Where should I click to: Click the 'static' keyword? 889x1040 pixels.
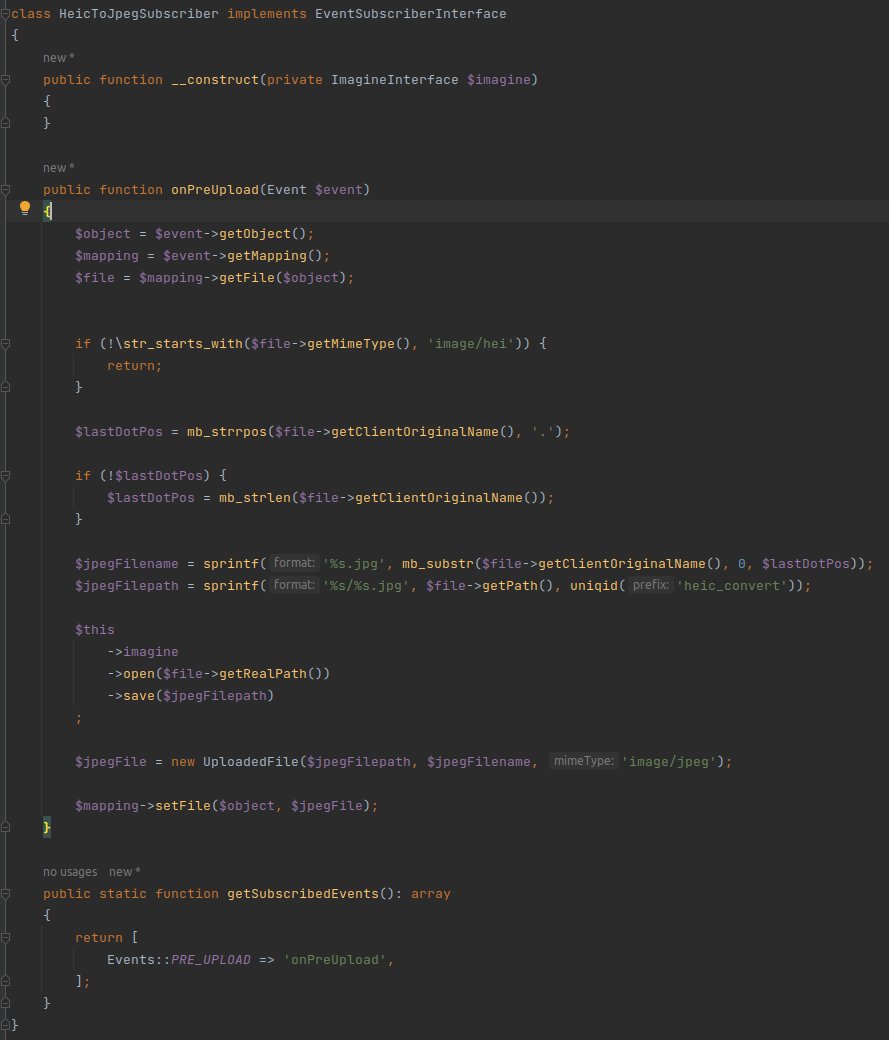(x=123, y=893)
